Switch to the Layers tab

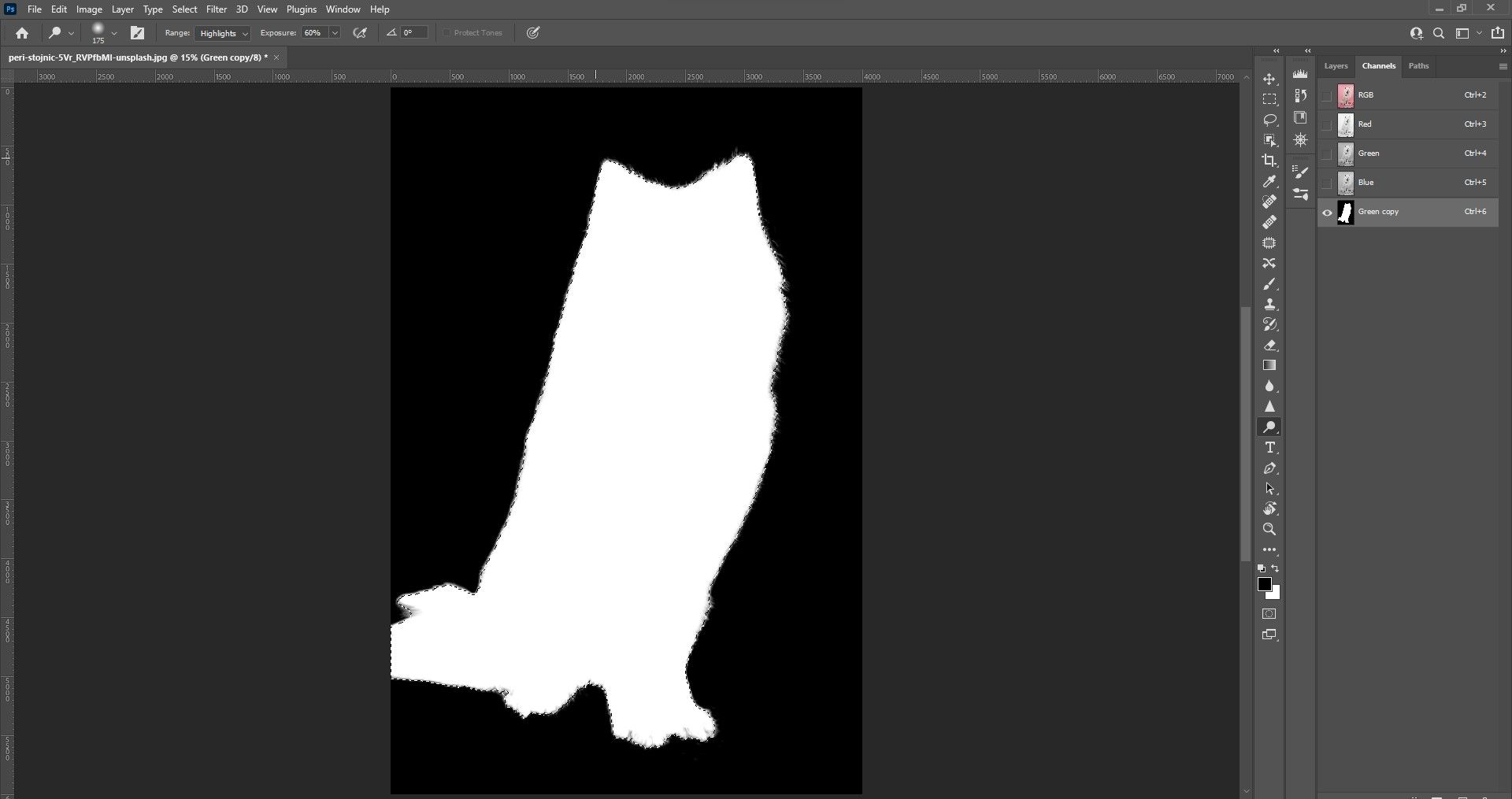click(x=1336, y=66)
